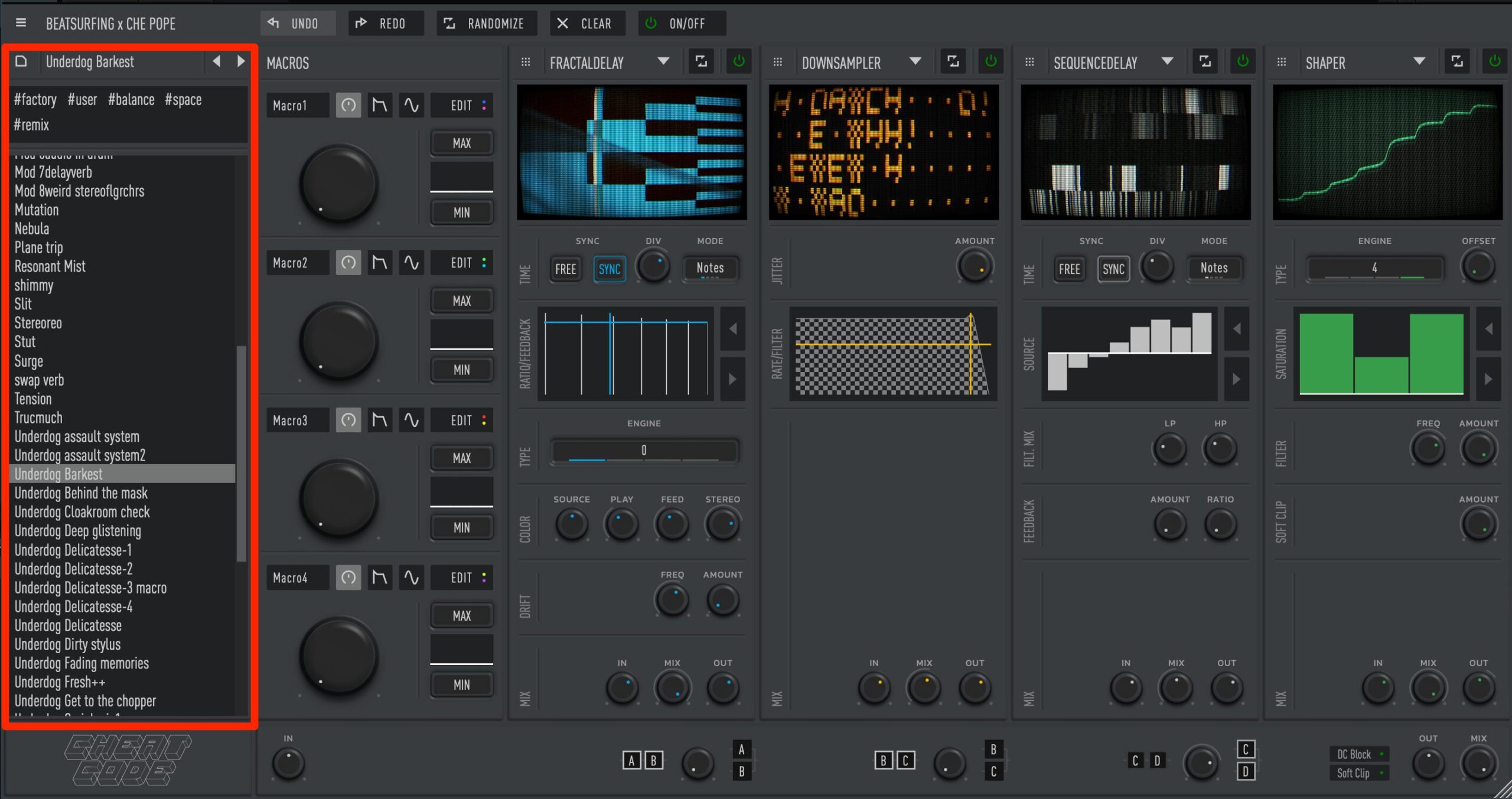1512x799 pixels.
Task: Open SHAPER module dropdown
Action: [x=1419, y=61]
